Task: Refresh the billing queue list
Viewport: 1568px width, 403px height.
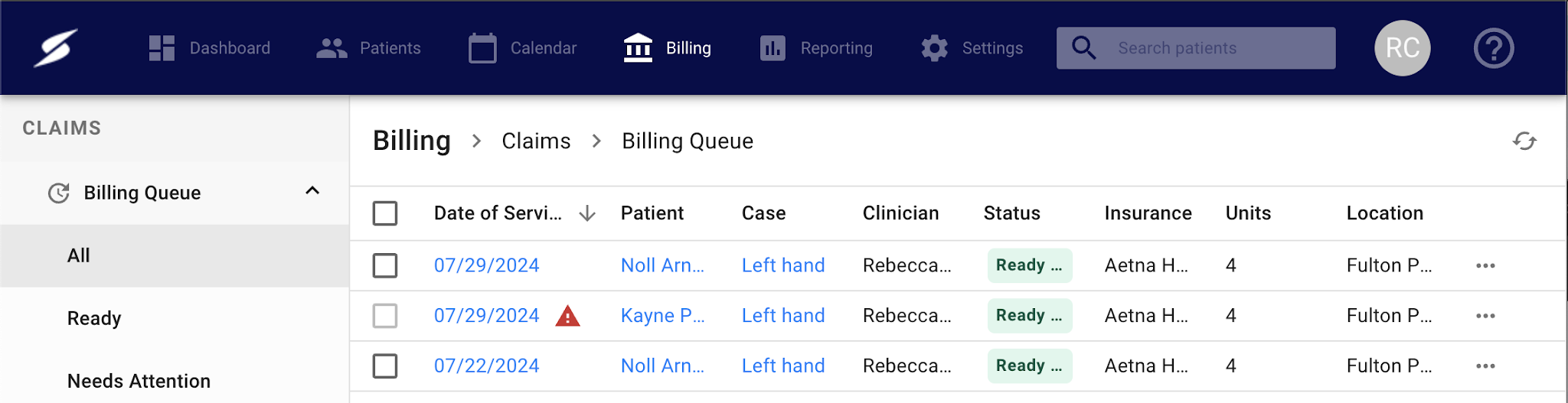Action: [1524, 141]
